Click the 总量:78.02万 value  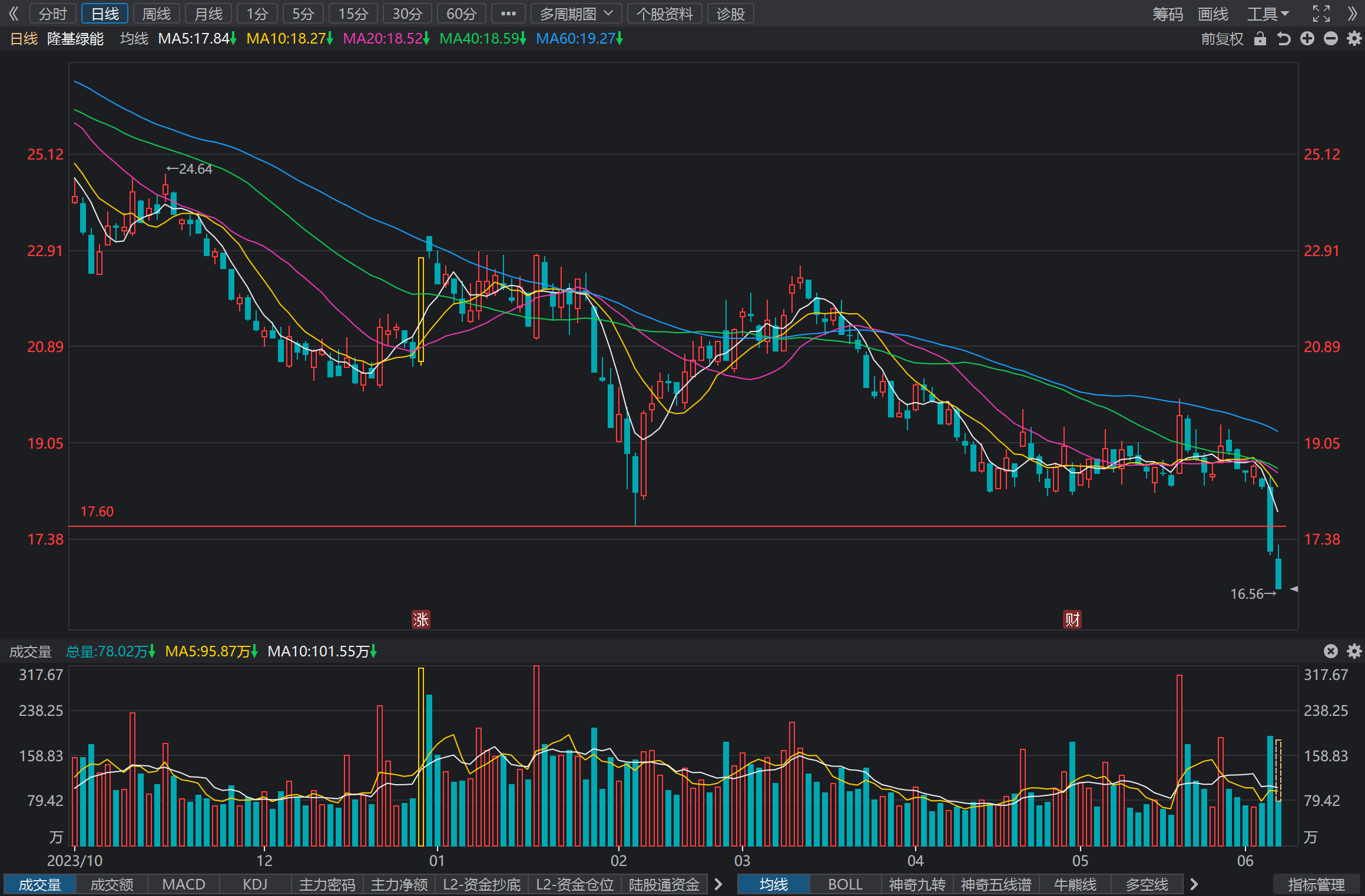coord(111,651)
